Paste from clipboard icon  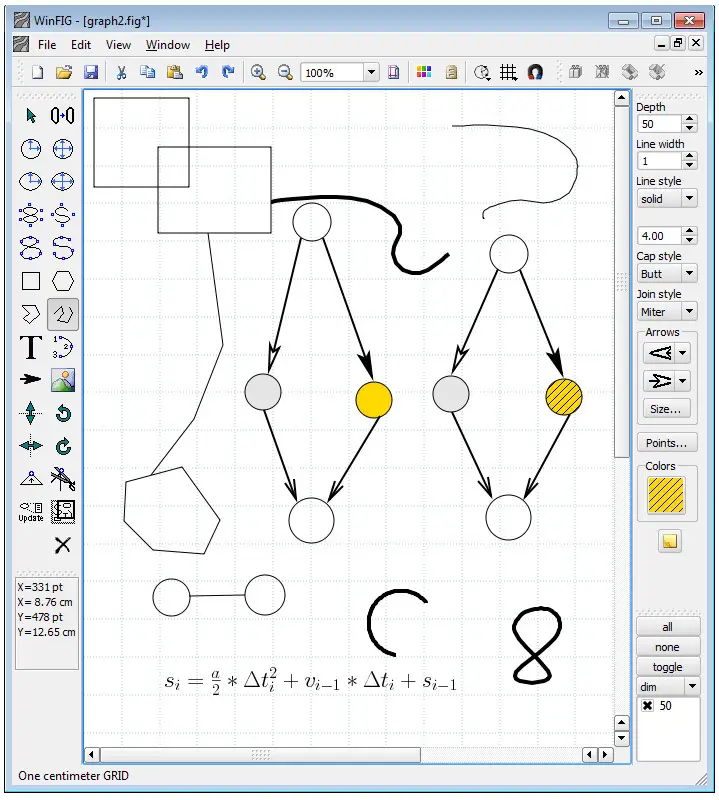[175, 72]
